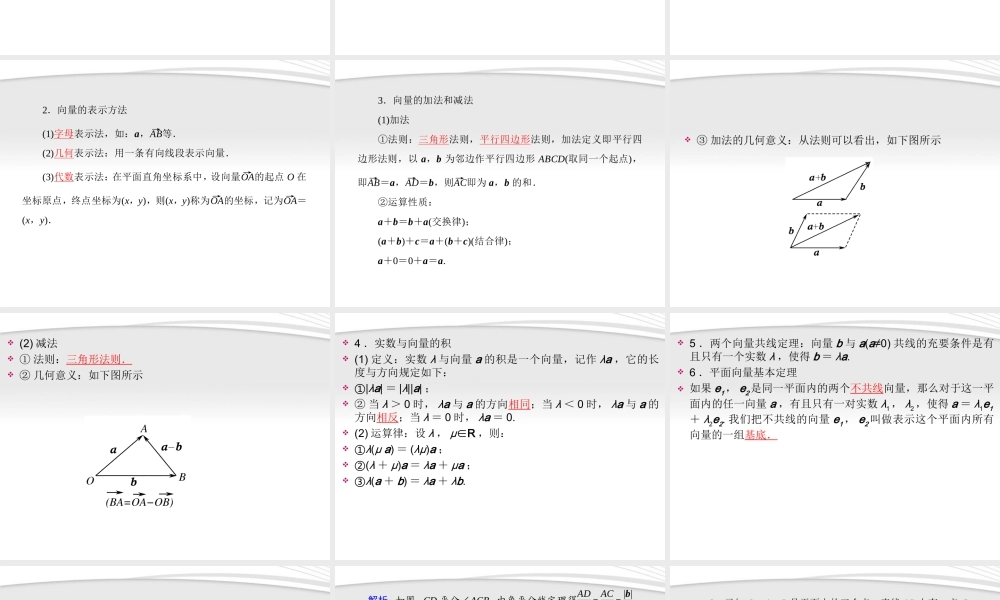
Task: Select the formula (BA=OA−OB) under the triangle
Action: pos(140,501)
